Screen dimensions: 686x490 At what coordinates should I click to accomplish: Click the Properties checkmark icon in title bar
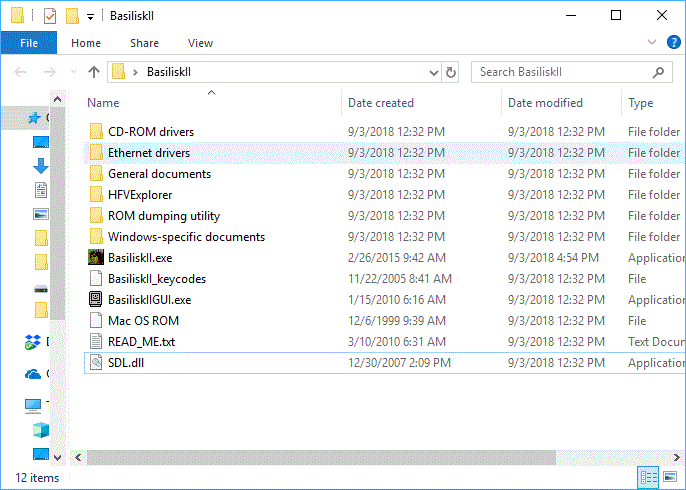[x=50, y=16]
